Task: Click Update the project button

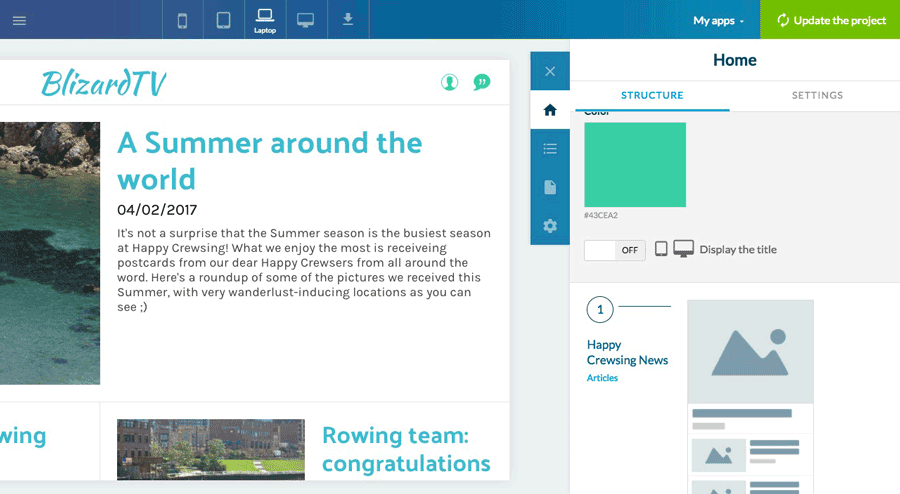Action: point(830,20)
